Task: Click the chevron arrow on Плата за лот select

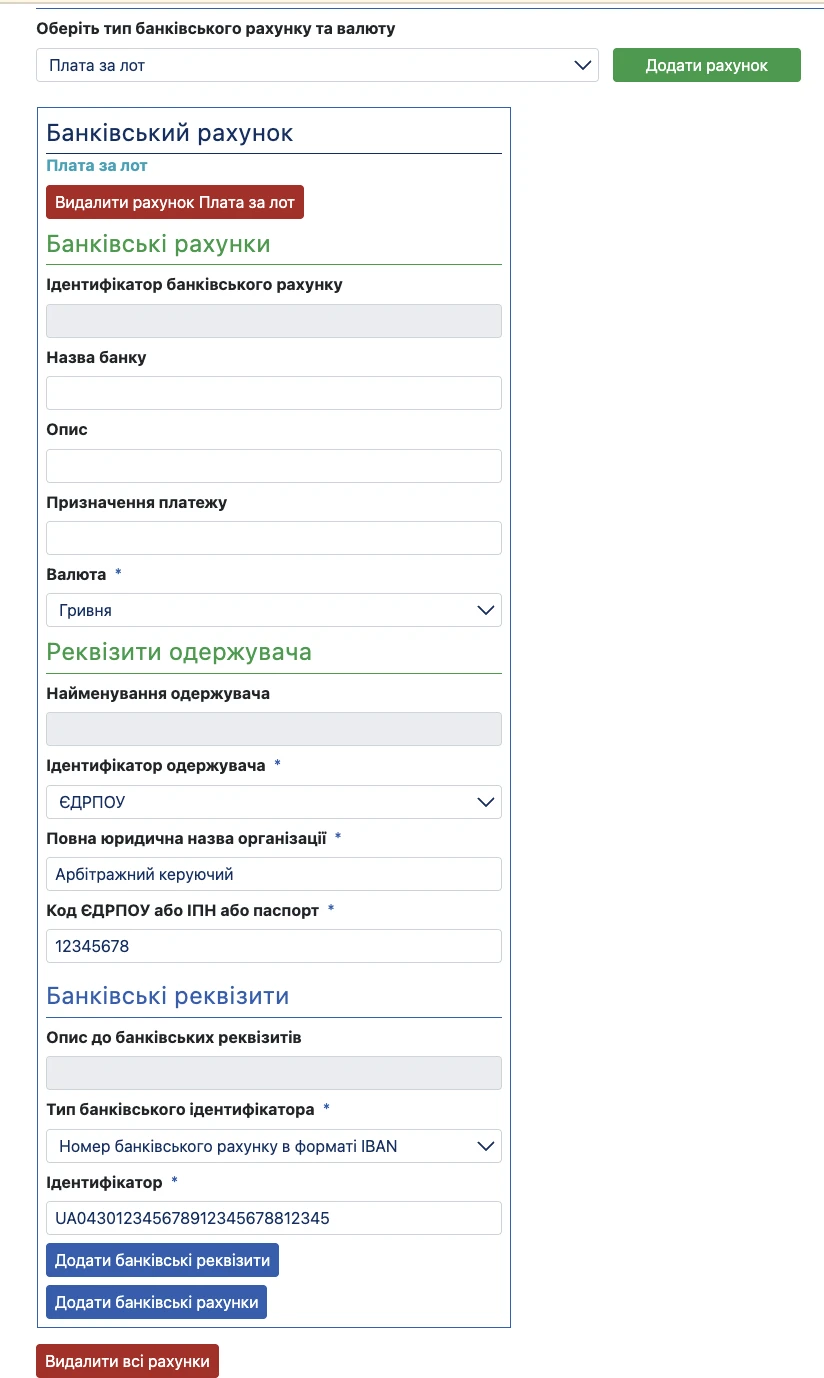Action: click(583, 65)
